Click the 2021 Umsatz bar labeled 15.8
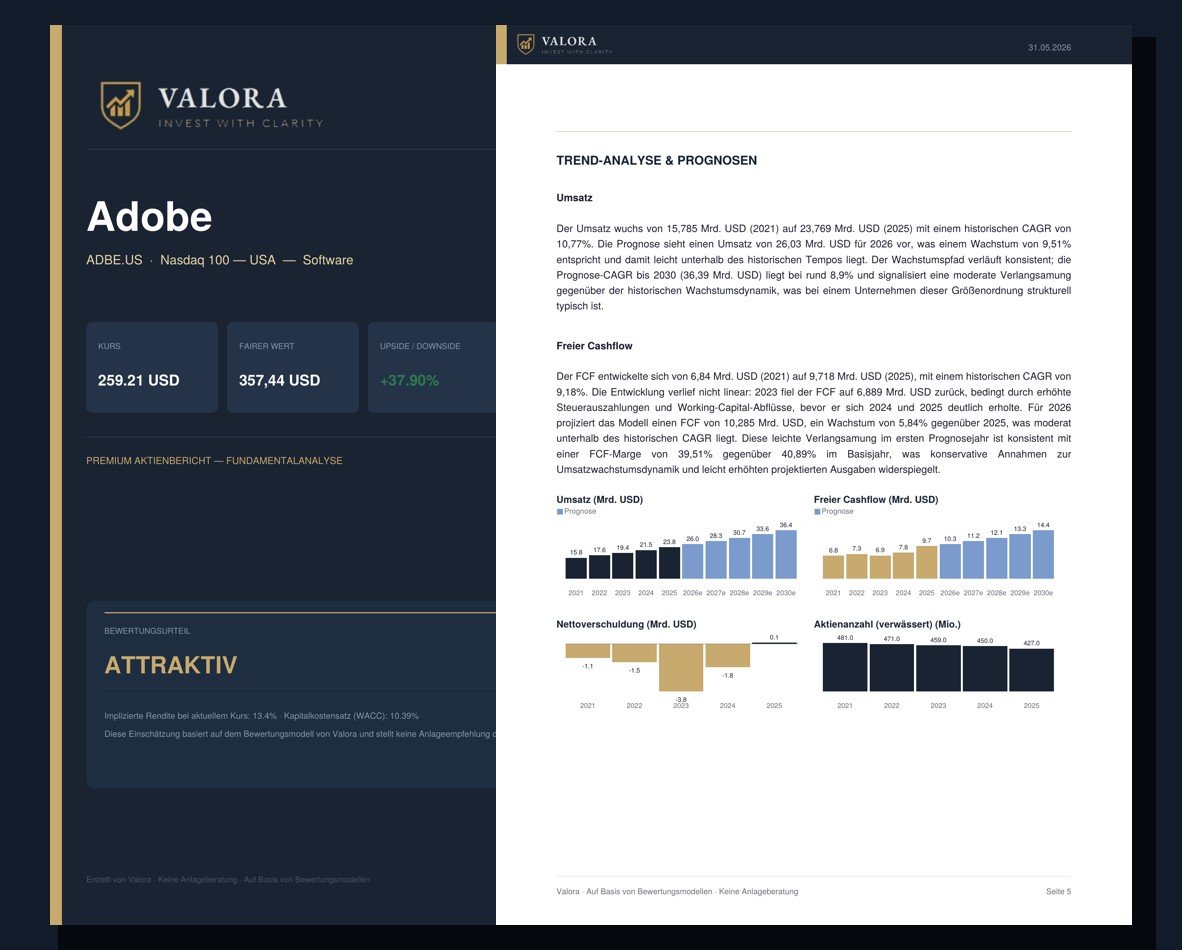 [x=576, y=568]
